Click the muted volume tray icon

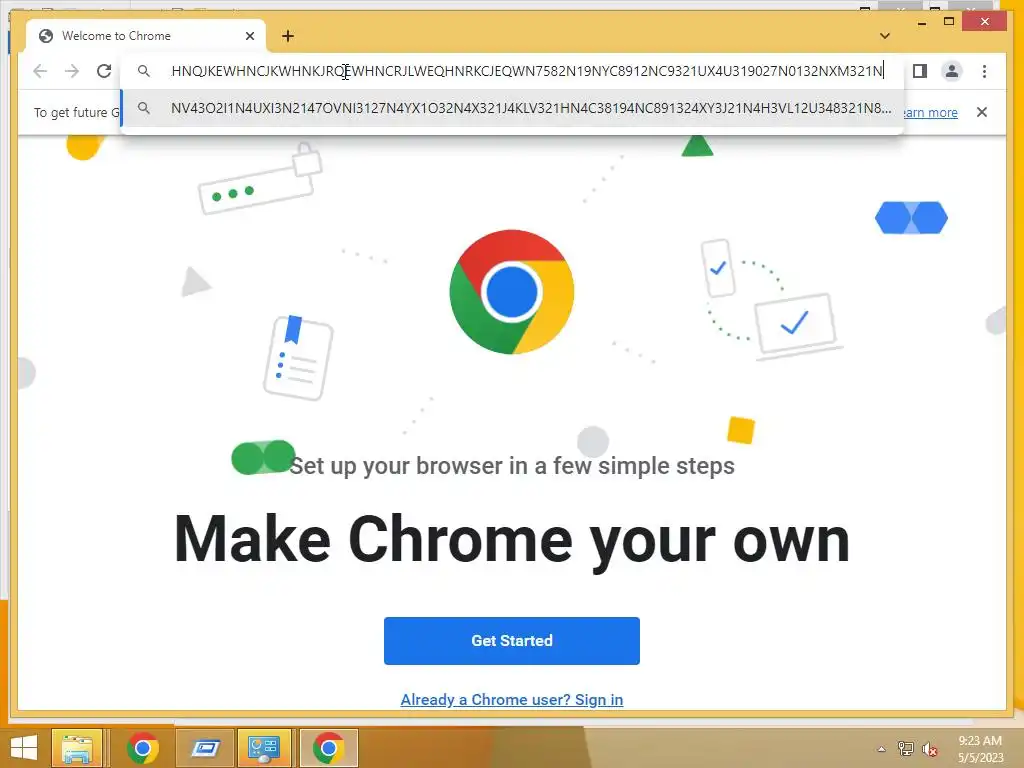coord(930,749)
